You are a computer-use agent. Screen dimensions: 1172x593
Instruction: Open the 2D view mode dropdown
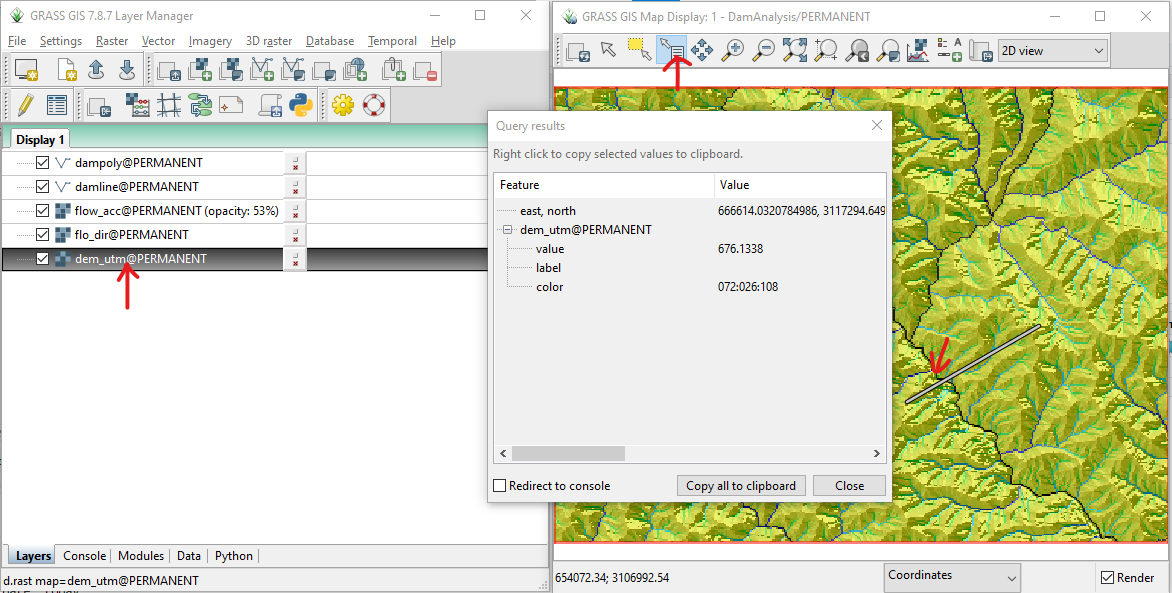pyautogui.click(x=1052, y=50)
